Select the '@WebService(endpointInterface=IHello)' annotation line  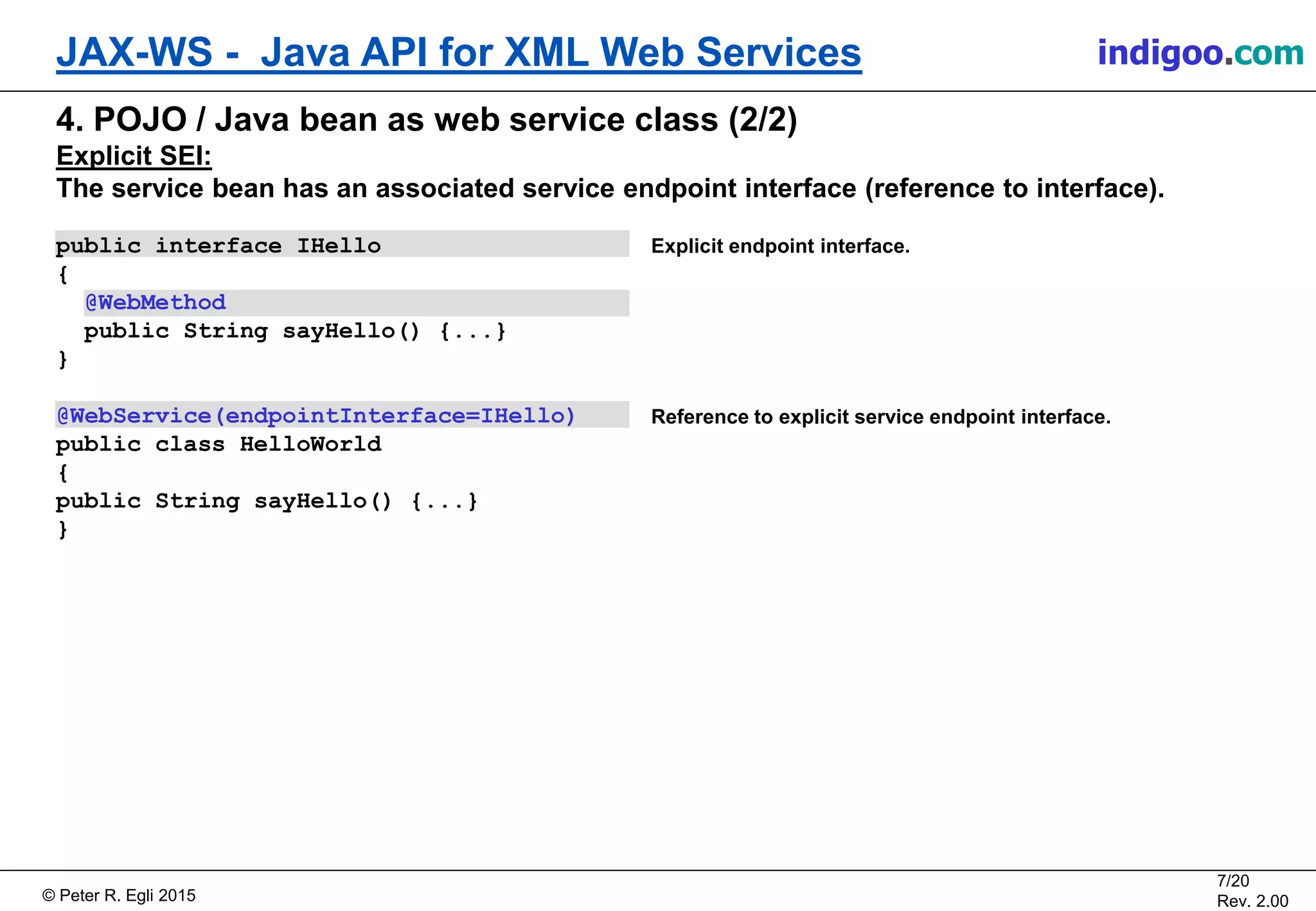click(316, 416)
